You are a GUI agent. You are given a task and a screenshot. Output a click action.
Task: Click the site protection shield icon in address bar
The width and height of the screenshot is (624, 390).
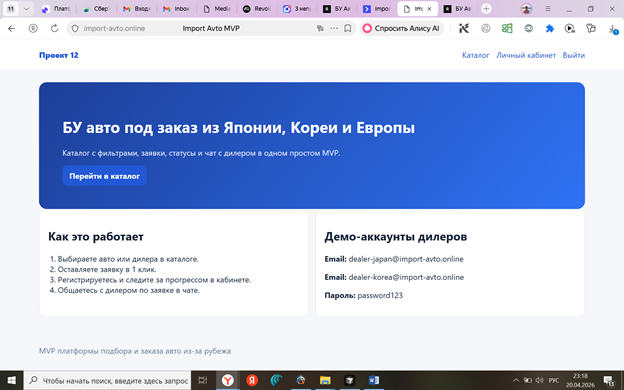point(74,28)
